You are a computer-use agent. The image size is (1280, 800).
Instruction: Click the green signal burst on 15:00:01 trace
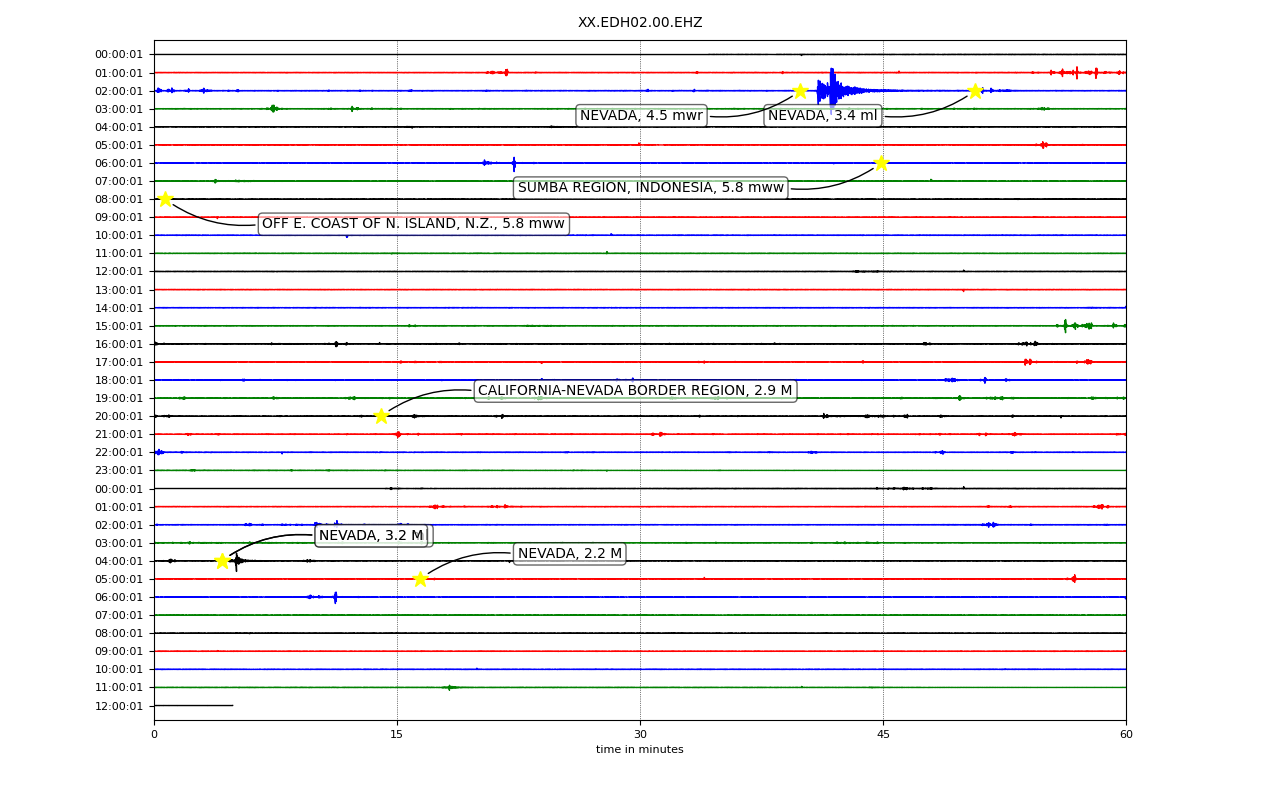[x=1076, y=326]
